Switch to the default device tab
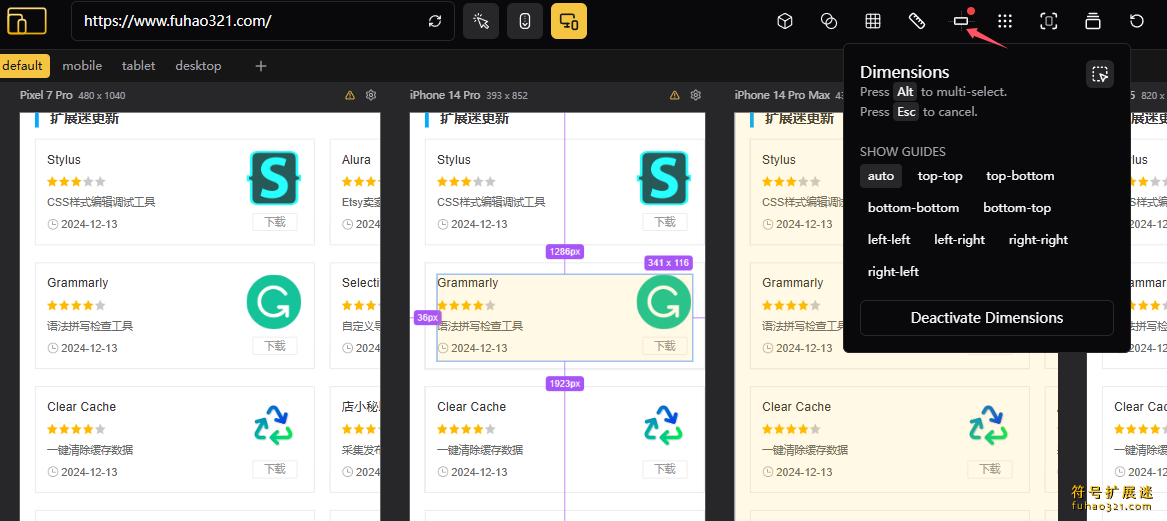Screen dimensions: 1167x521 pyautogui.click(x=23, y=65)
